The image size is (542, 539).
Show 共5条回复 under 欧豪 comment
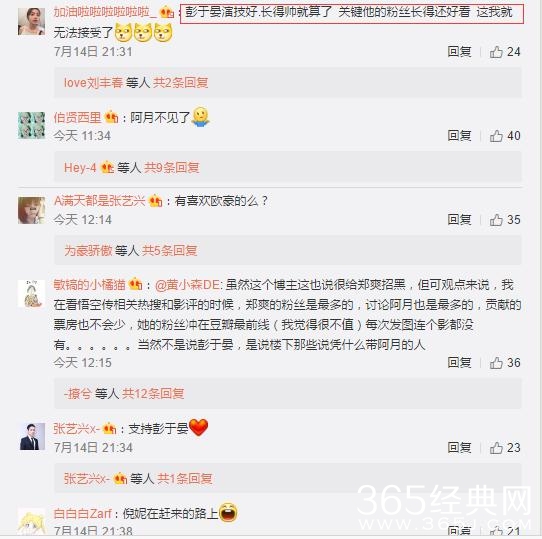pyautogui.click(x=169, y=251)
